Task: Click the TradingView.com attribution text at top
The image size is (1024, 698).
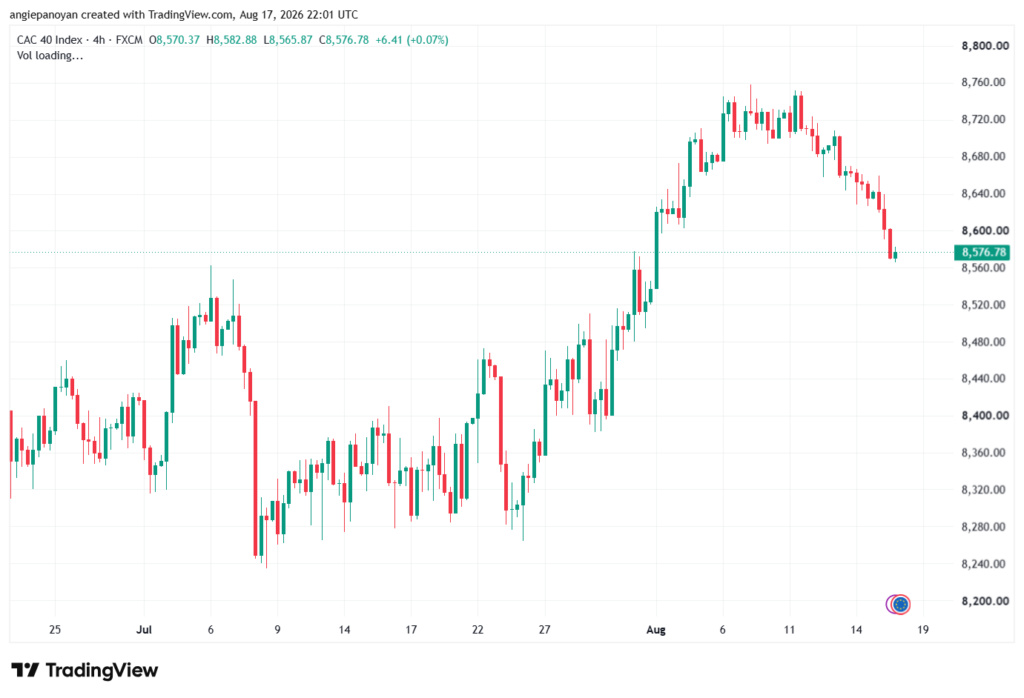Action: click(x=189, y=14)
